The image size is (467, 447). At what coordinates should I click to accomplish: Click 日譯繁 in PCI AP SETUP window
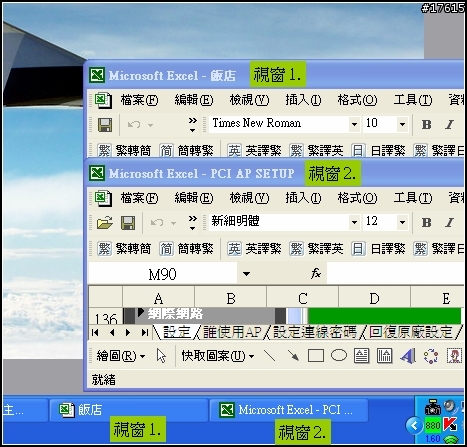379,248
